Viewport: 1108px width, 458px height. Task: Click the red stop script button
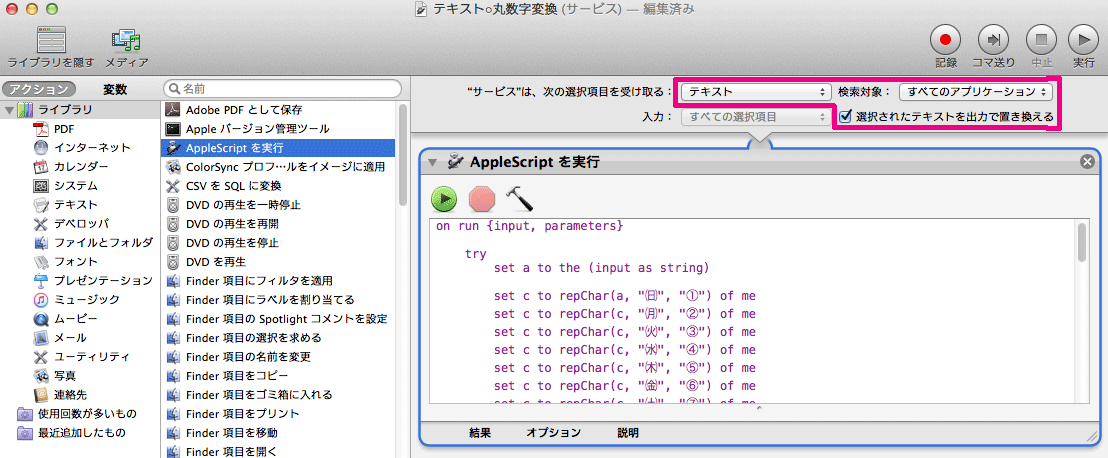pos(482,199)
